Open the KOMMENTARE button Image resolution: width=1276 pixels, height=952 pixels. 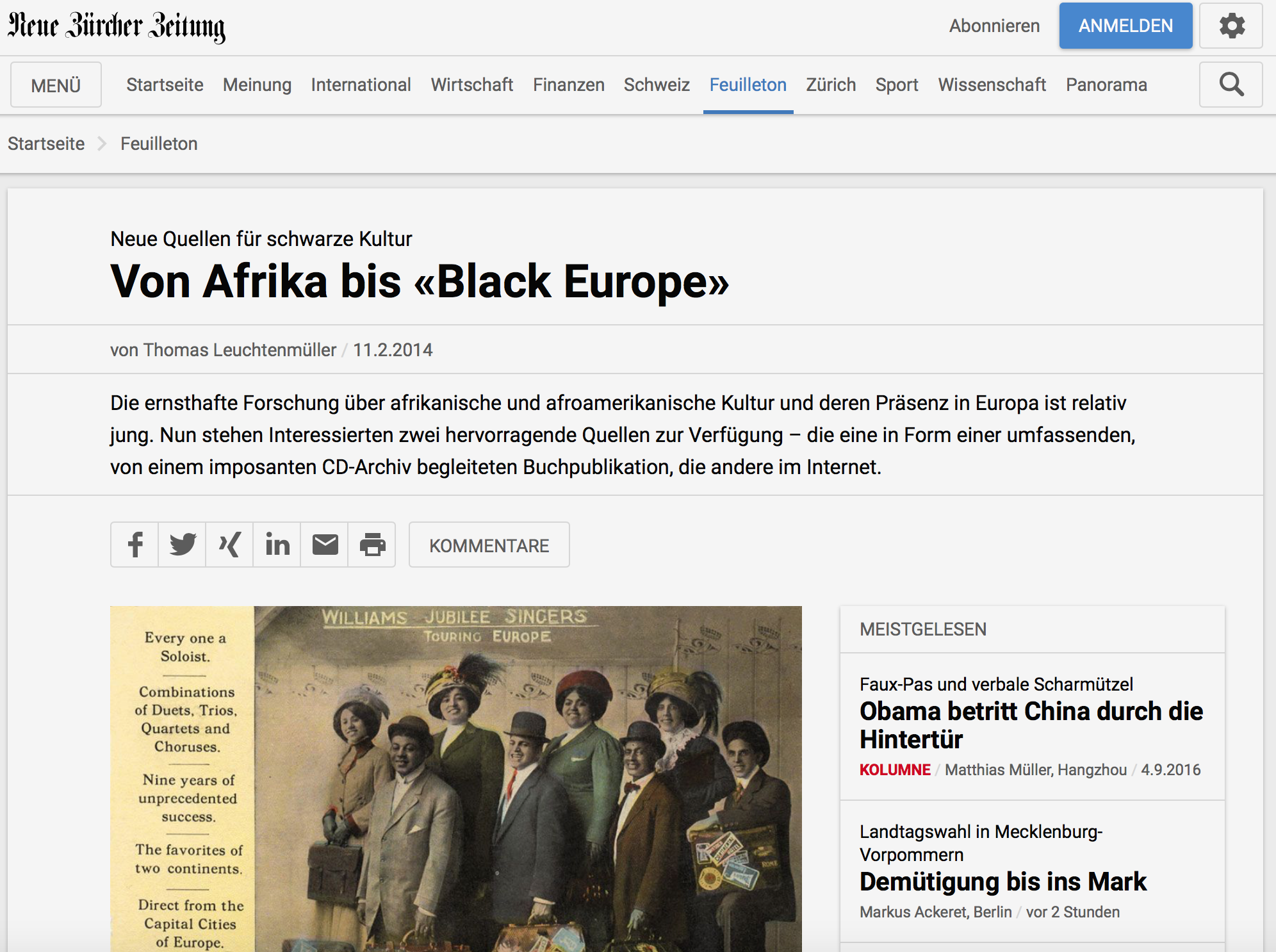pyautogui.click(x=489, y=545)
